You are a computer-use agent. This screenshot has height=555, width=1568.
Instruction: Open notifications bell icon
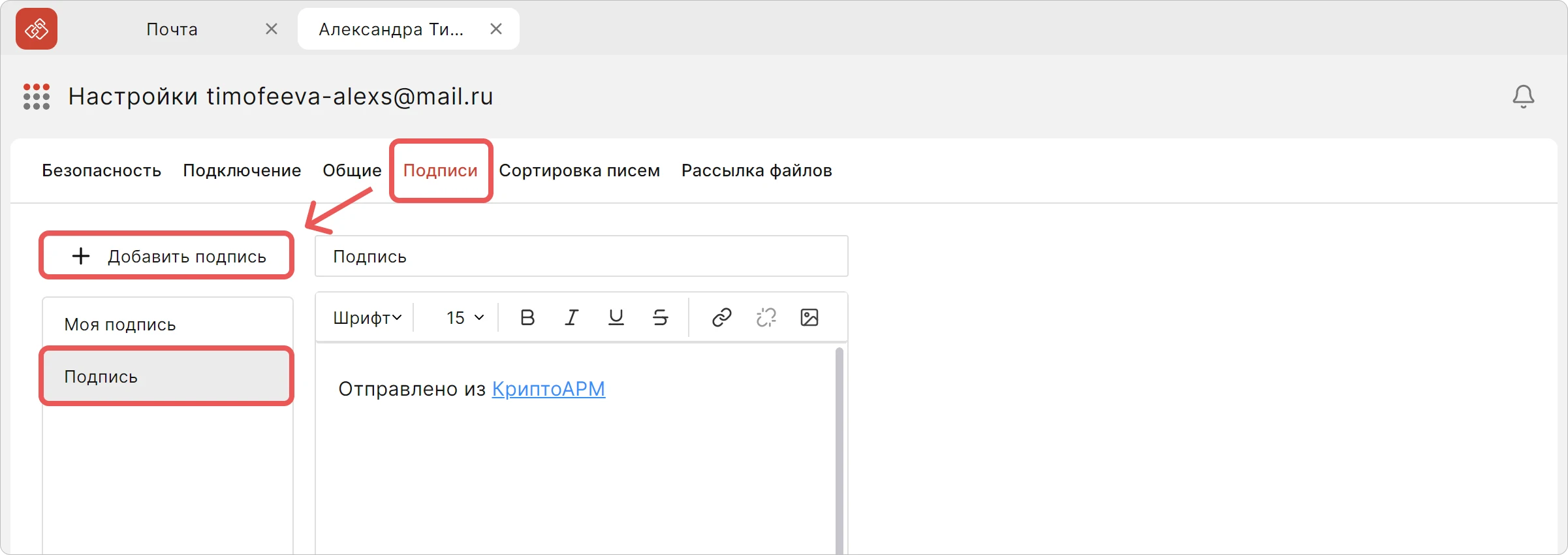[1523, 97]
